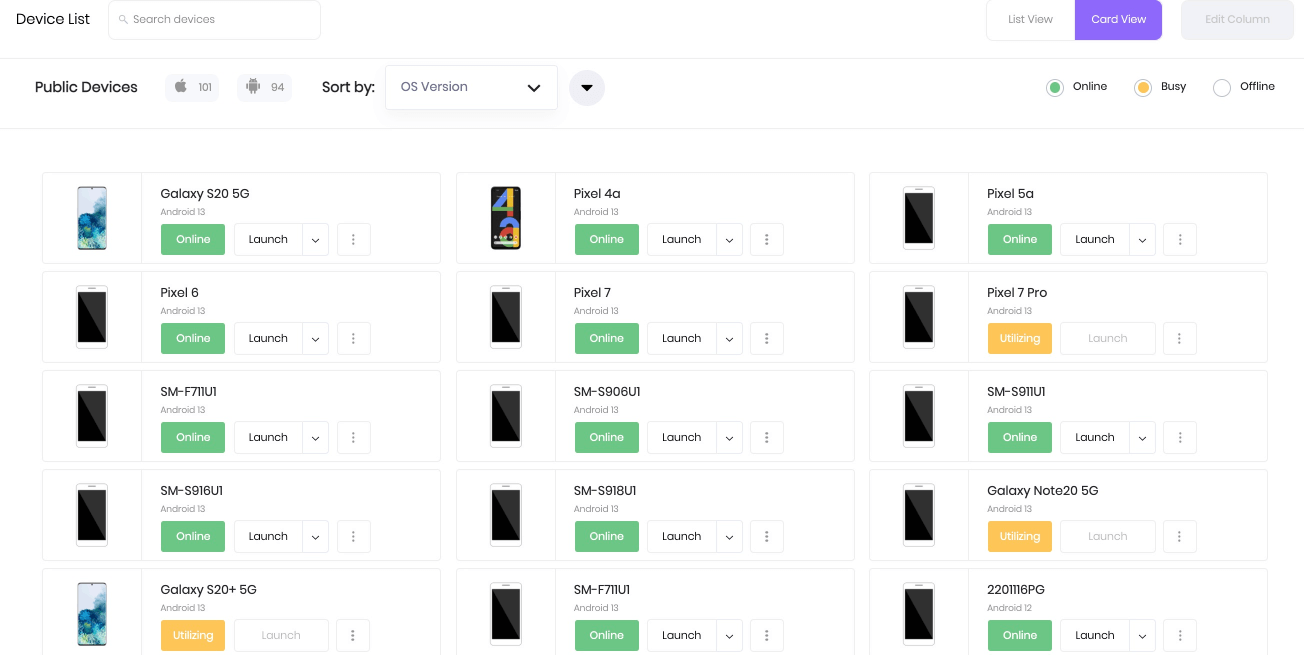This screenshot has width=1304, height=655.
Task: Expand launch options for Pixel 5a
Action: (x=1142, y=240)
